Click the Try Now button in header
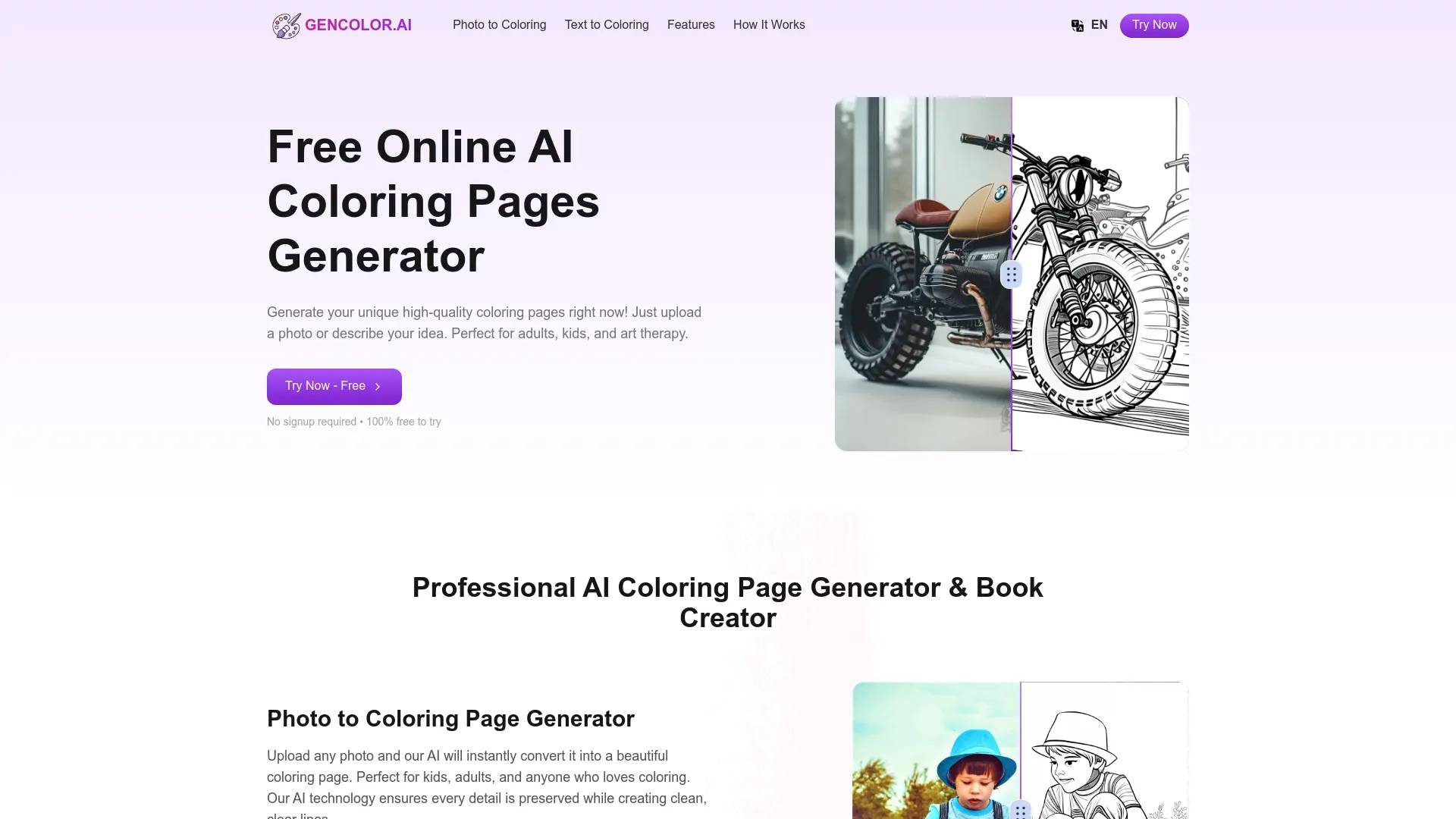Viewport: 1456px width, 819px height. pos(1154,24)
